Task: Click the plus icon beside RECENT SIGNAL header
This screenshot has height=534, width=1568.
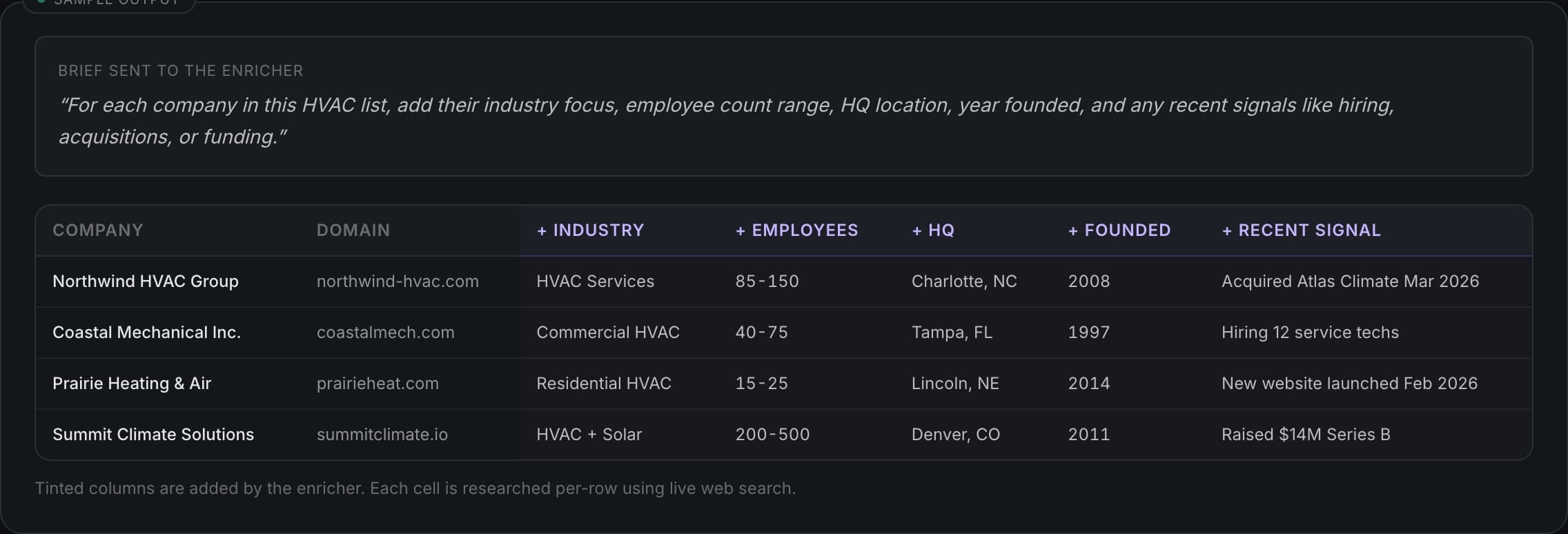Action: tap(1227, 230)
